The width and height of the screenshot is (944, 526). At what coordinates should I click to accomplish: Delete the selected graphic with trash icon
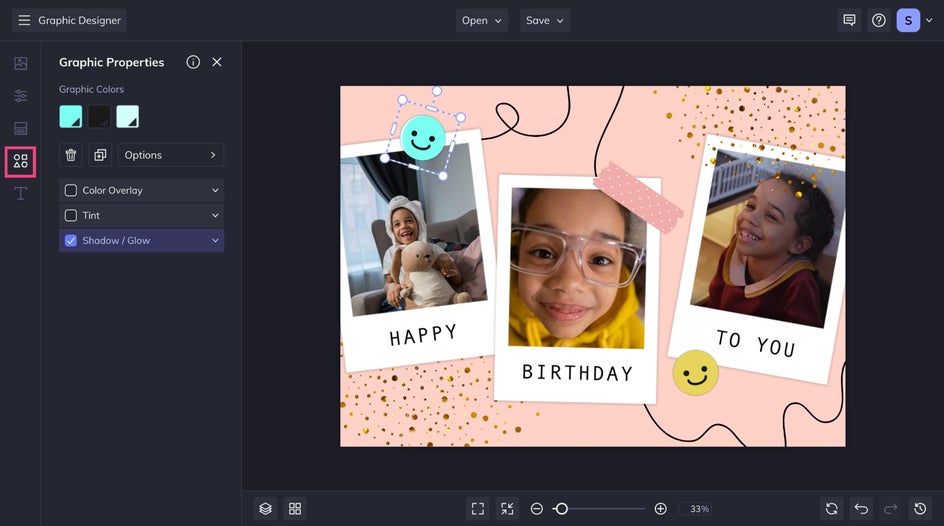point(70,155)
